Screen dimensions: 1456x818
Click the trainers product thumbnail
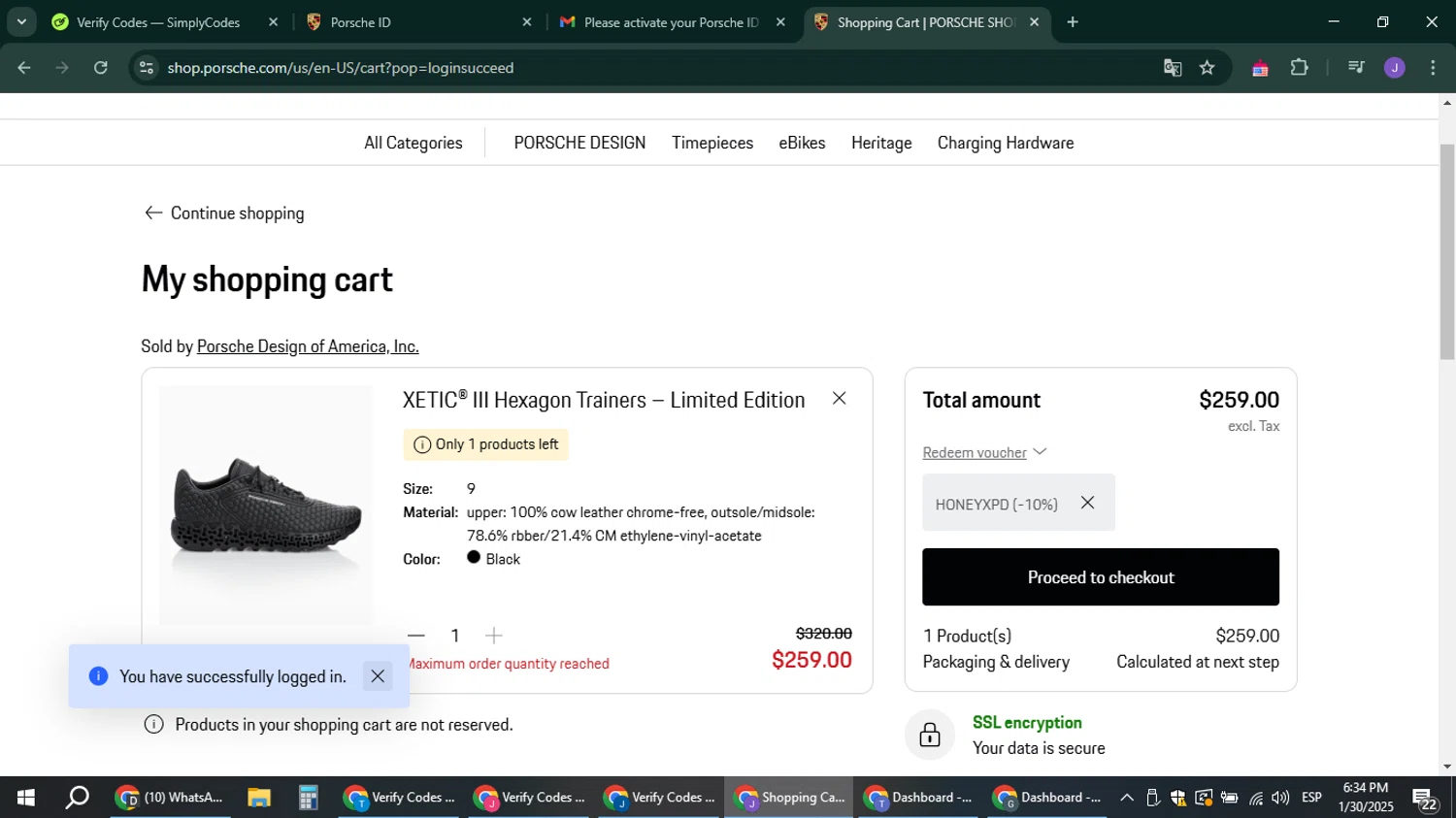[266, 505]
